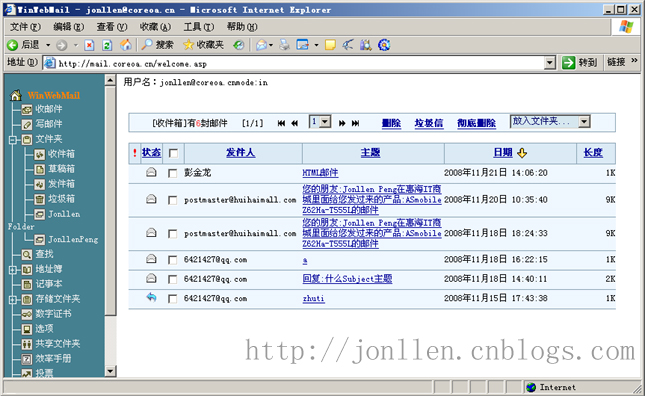Image resolution: width=645 pixels, height=396 pixels.
Task: Open 写邮件 compose in the sidebar
Action: 49,124
